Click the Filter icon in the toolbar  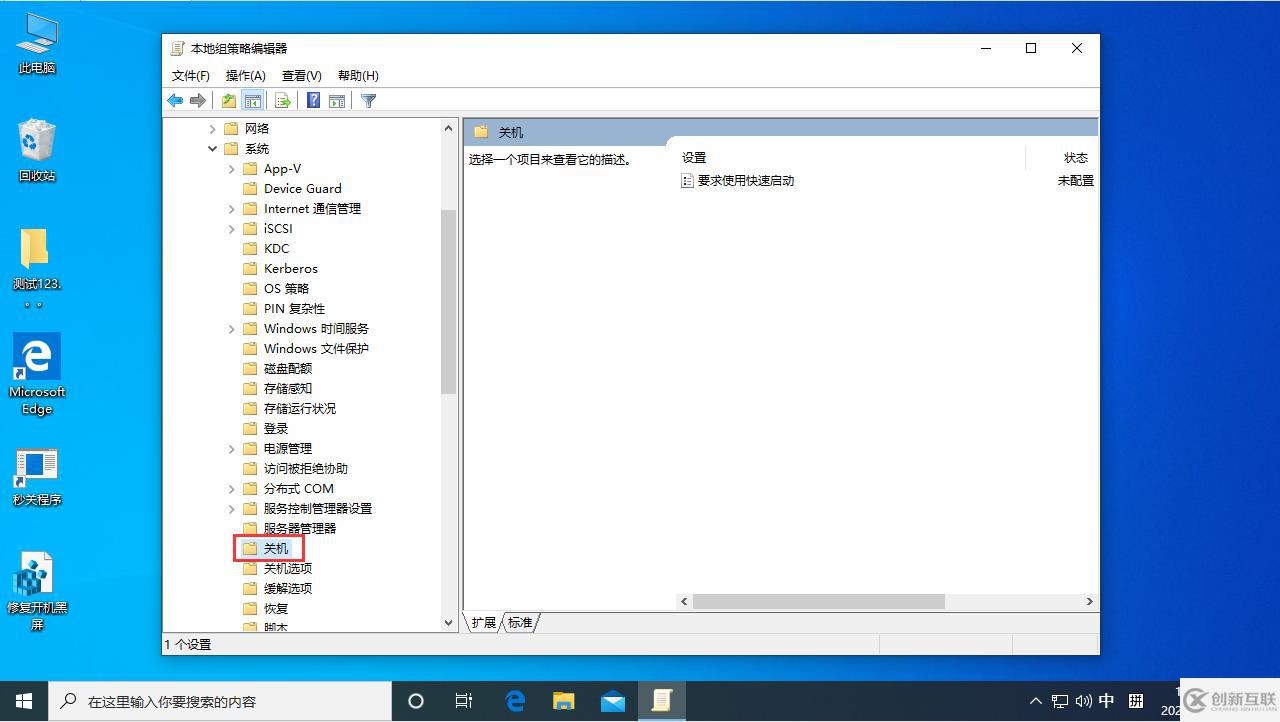coord(368,100)
